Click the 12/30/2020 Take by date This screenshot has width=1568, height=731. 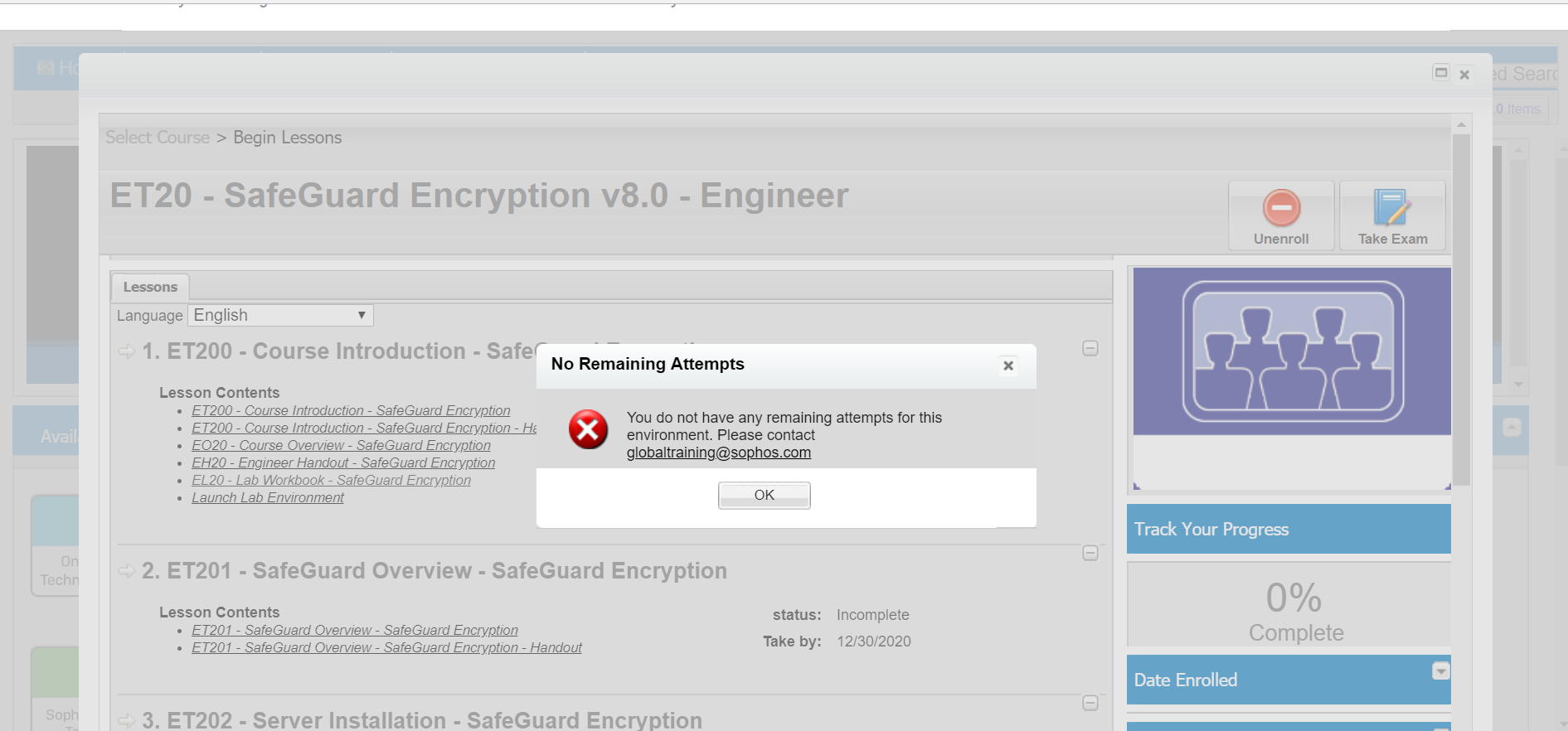click(874, 641)
